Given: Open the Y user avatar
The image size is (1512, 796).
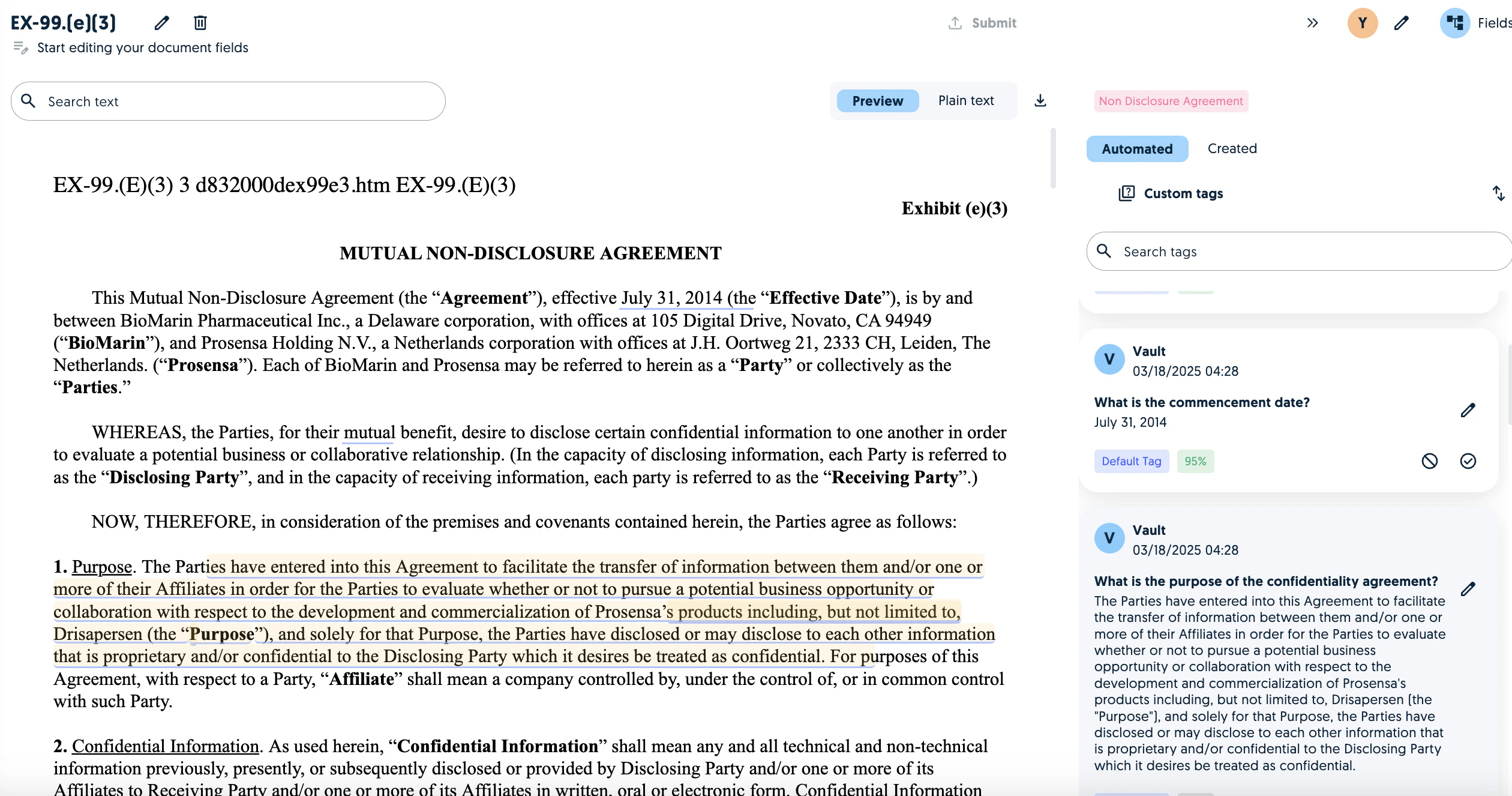Looking at the screenshot, I should click(1363, 23).
